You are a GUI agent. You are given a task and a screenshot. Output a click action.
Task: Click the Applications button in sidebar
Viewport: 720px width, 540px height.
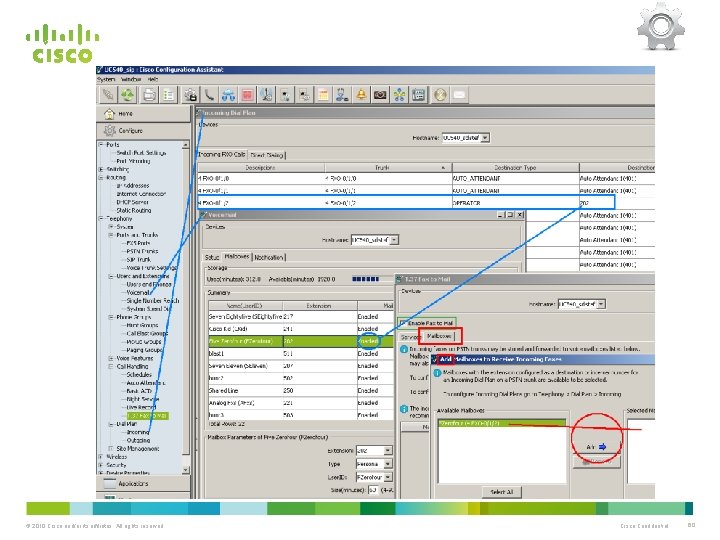click(x=143, y=484)
